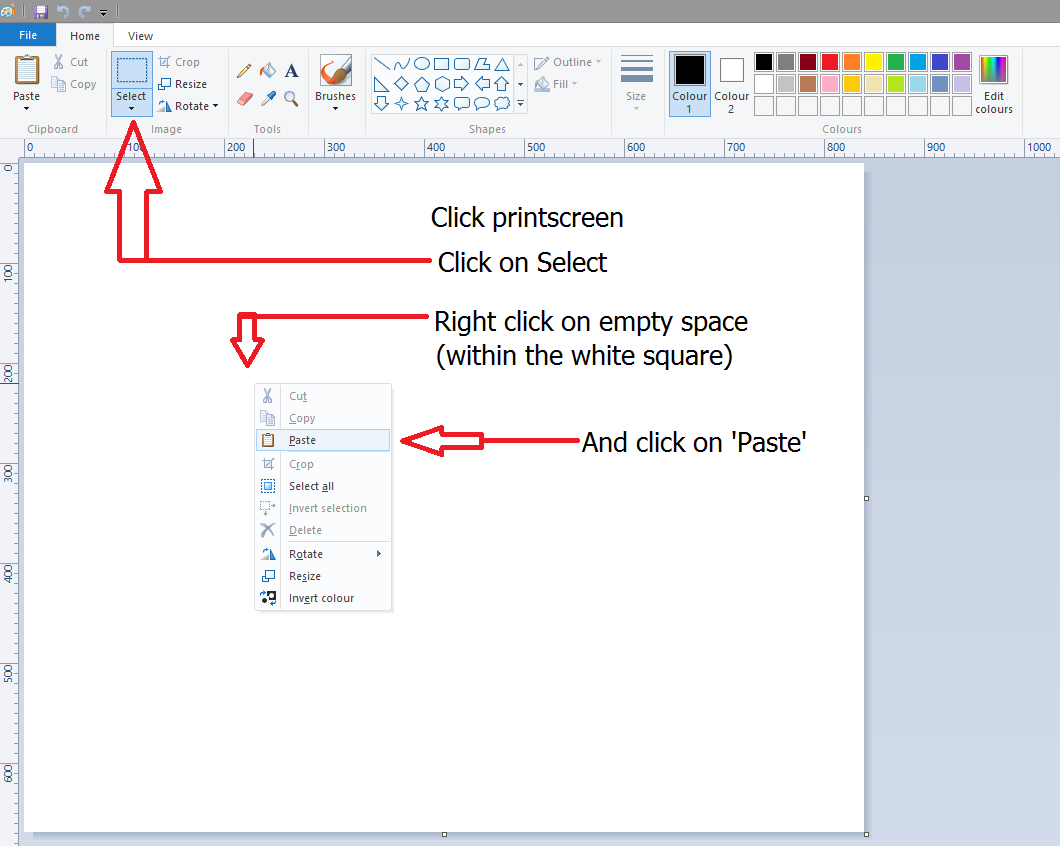Choose the Rectangle shape
Viewport: 1060px width, 846px height.
tap(441, 64)
